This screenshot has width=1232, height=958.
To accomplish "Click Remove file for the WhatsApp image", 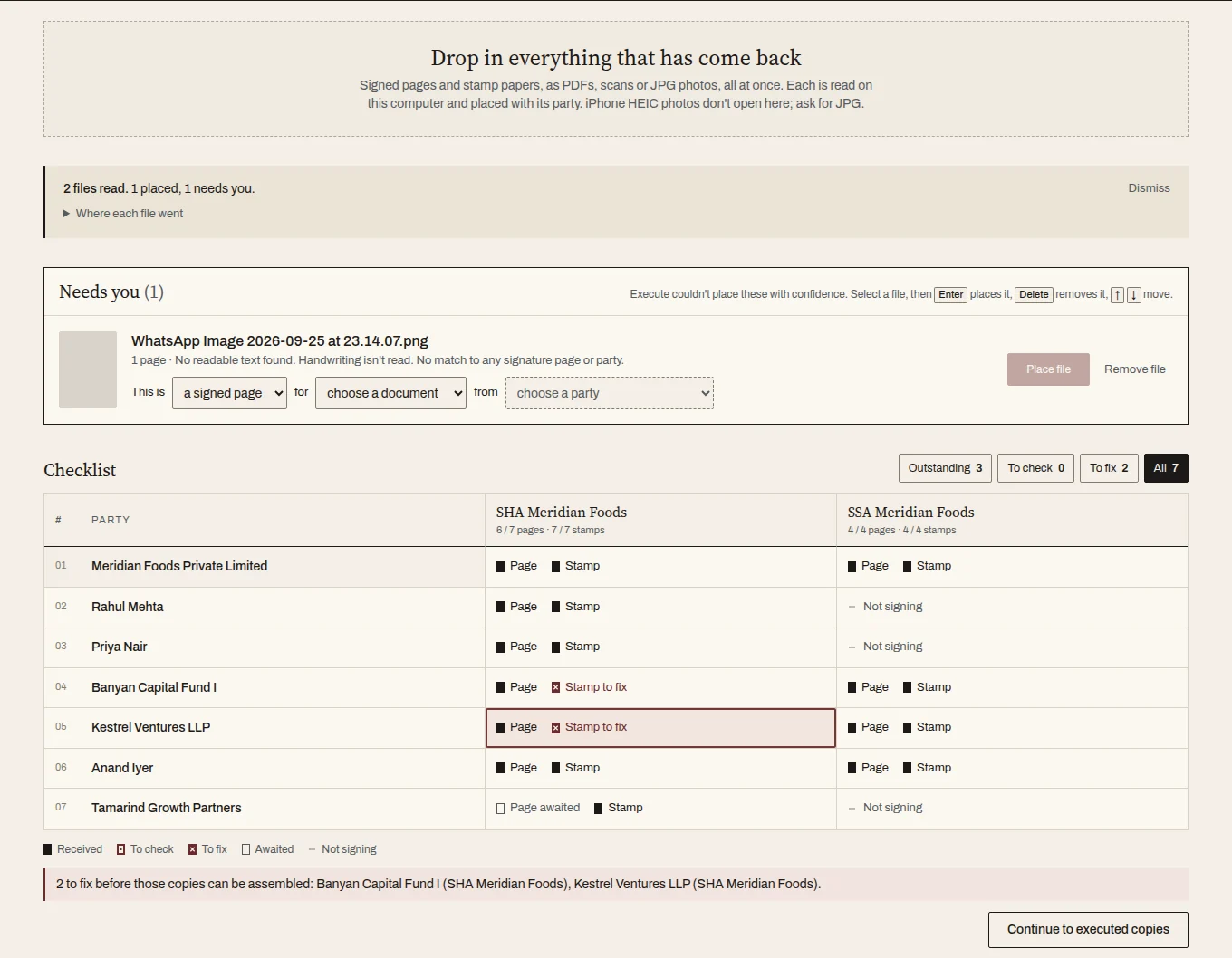I will (x=1134, y=369).
